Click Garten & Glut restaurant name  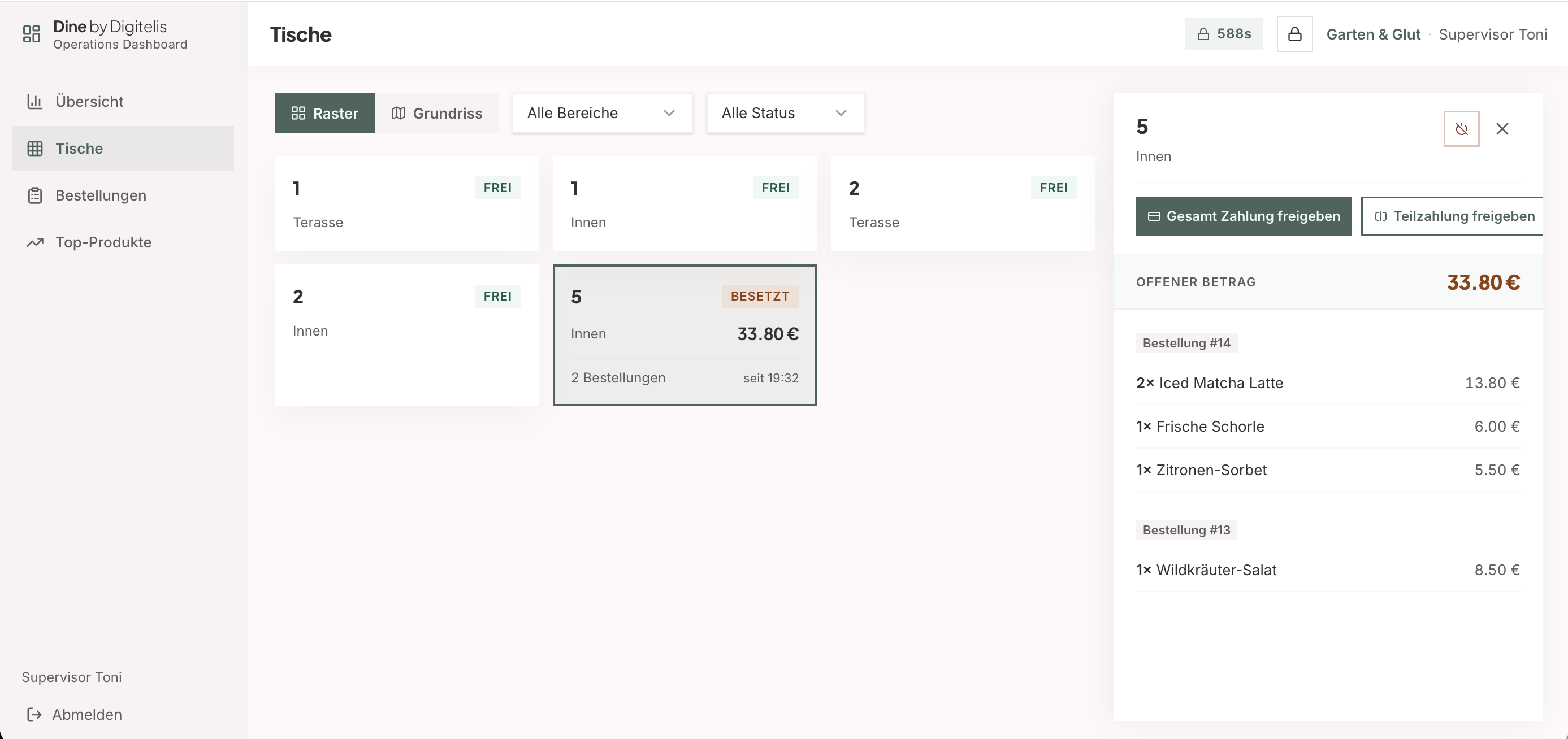(1373, 34)
